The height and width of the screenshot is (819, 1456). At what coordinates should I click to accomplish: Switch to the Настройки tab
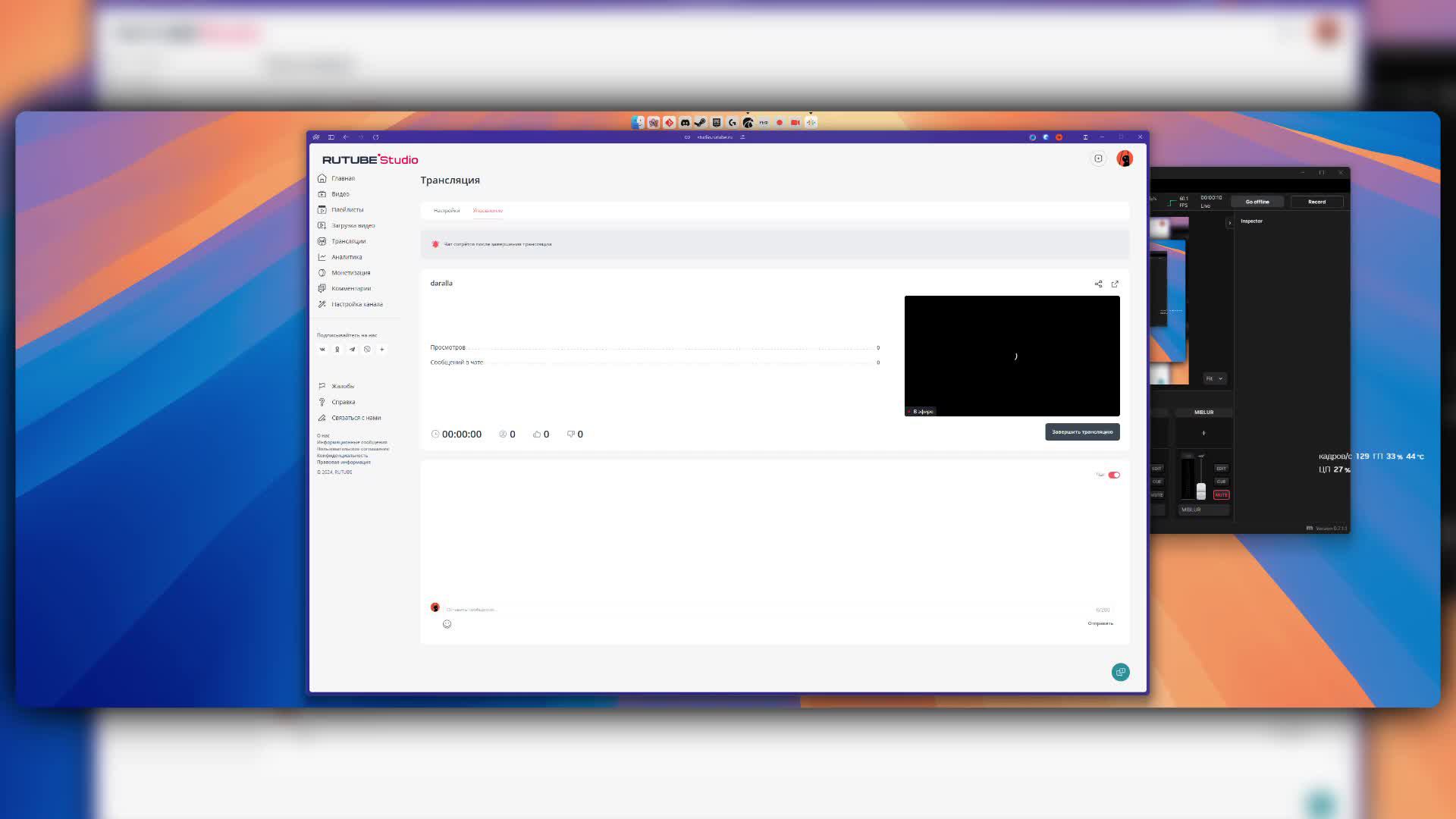pyautogui.click(x=447, y=211)
